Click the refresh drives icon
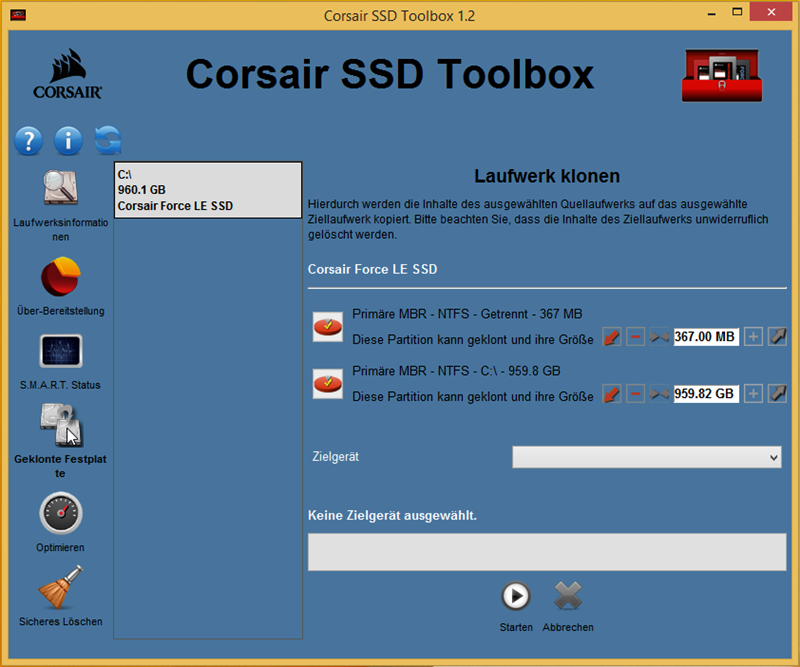The image size is (800, 667). [108, 140]
